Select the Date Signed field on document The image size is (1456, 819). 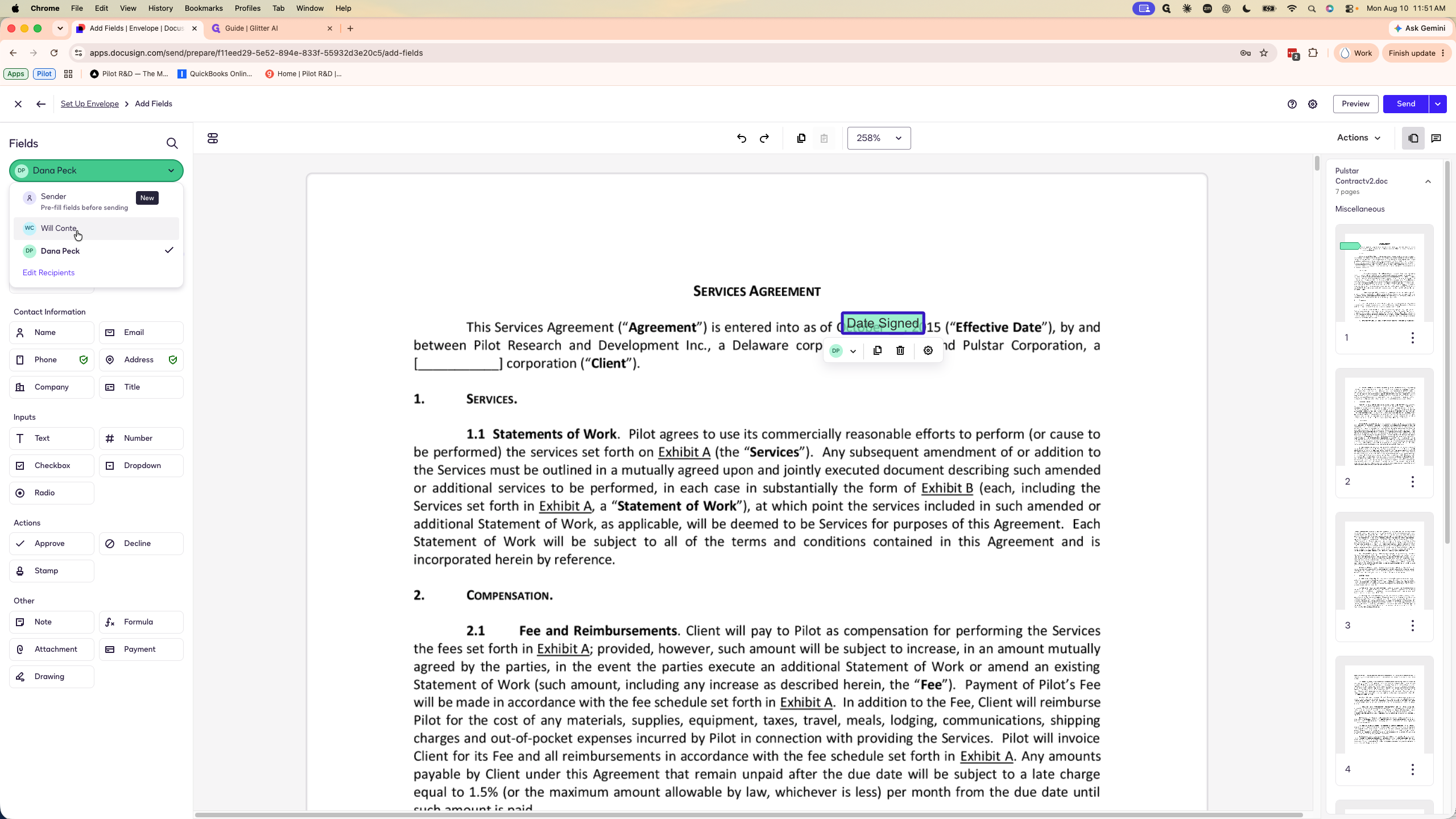(883, 323)
